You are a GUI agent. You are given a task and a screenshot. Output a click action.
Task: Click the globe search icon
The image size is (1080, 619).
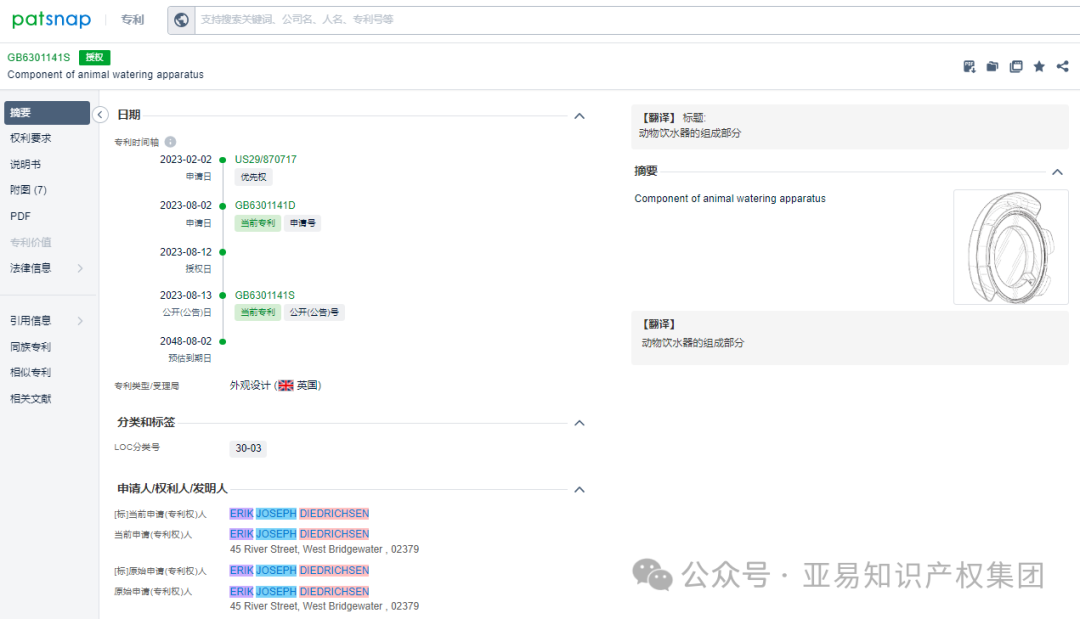tap(181, 19)
